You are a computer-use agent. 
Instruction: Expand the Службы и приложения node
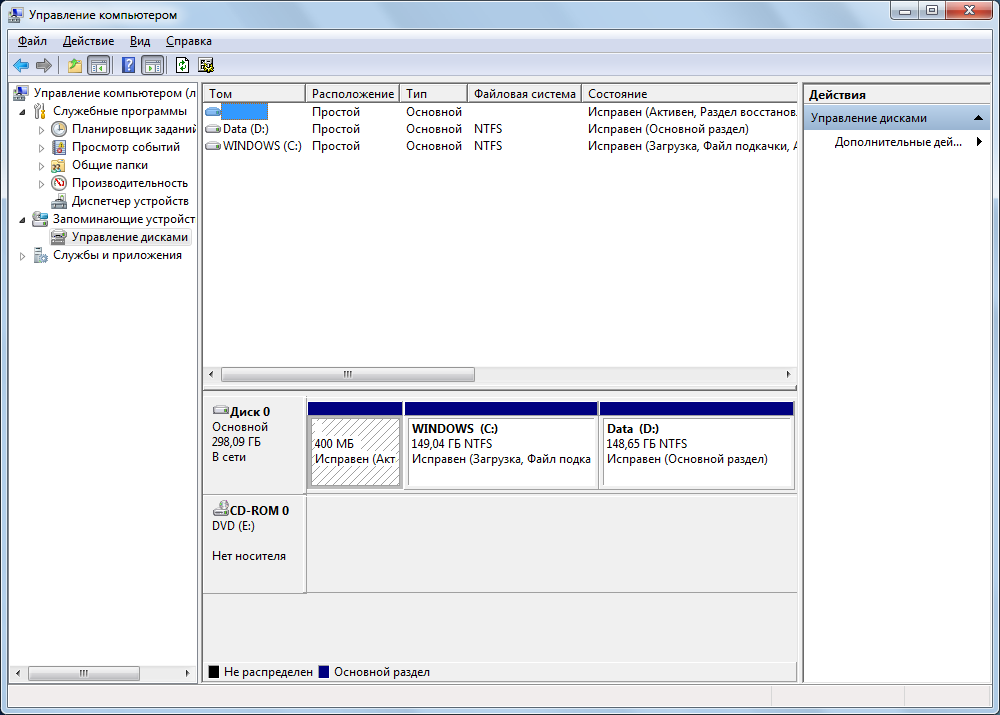(x=23, y=255)
